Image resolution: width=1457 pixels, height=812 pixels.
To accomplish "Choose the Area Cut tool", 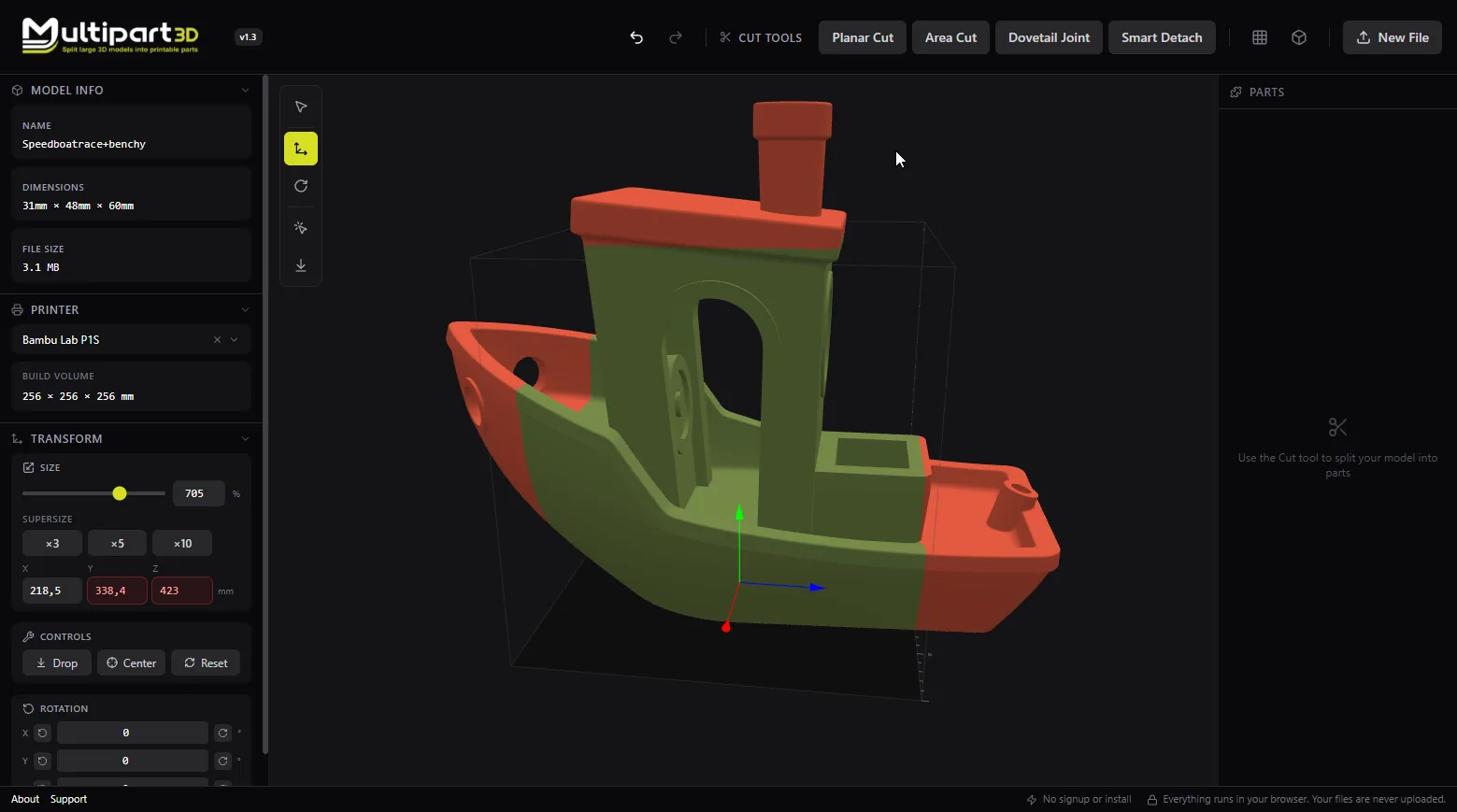I will tap(950, 37).
